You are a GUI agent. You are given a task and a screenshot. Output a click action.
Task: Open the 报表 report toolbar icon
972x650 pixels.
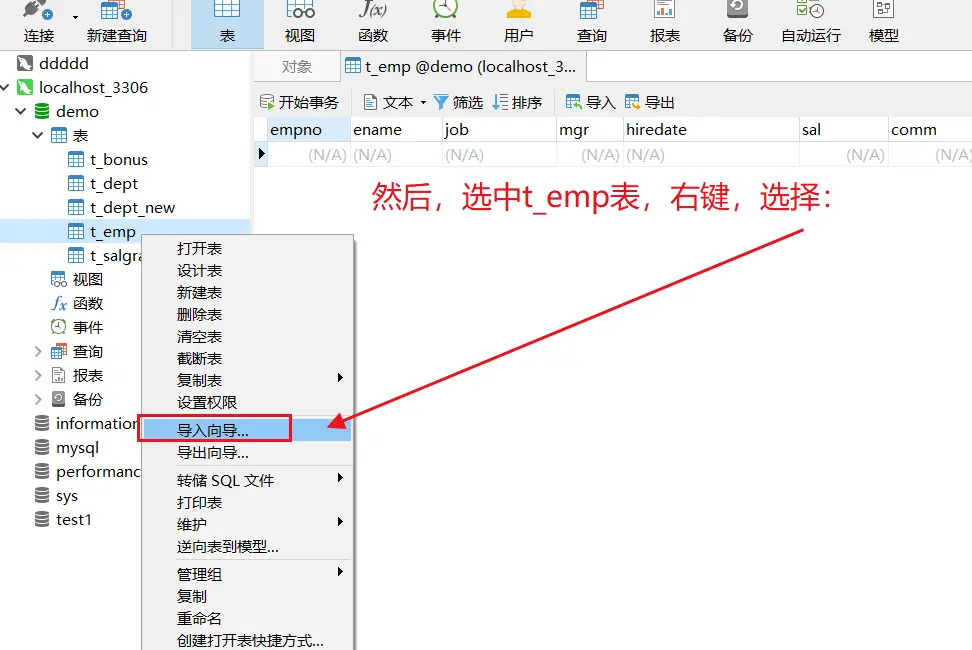[x=665, y=22]
